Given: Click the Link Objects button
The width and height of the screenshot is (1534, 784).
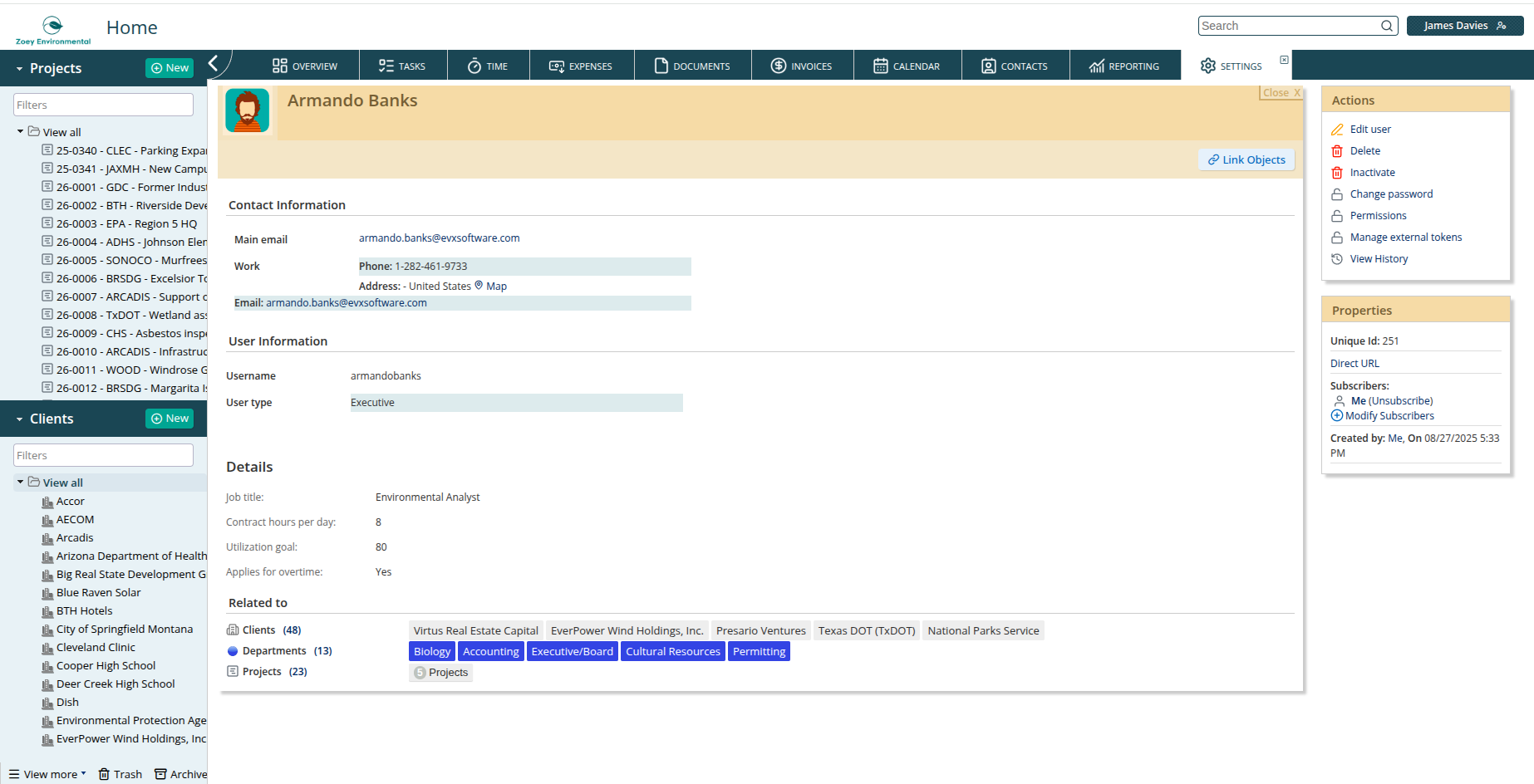Looking at the screenshot, I should point(1246,159).
